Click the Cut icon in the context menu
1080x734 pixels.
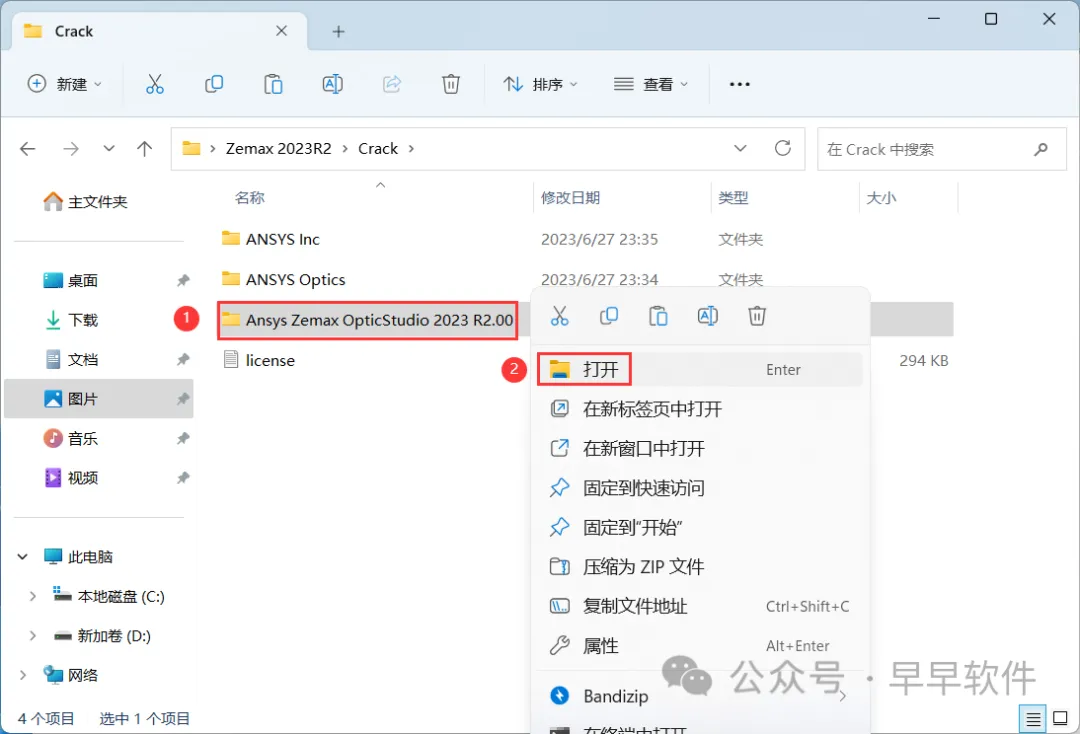tap(559, 316)
